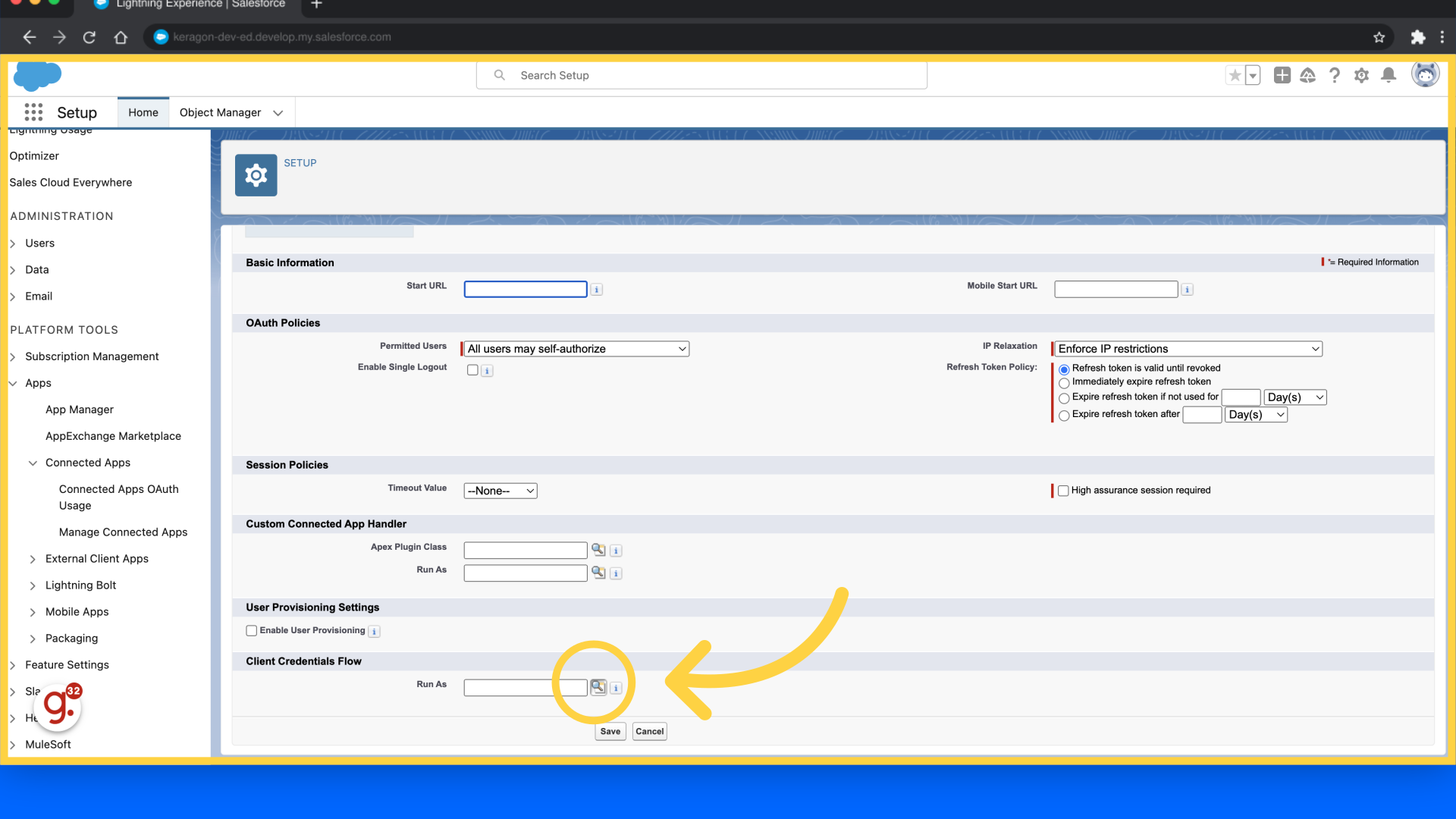Click the browser forward arrow

click(x=59, y=37)
